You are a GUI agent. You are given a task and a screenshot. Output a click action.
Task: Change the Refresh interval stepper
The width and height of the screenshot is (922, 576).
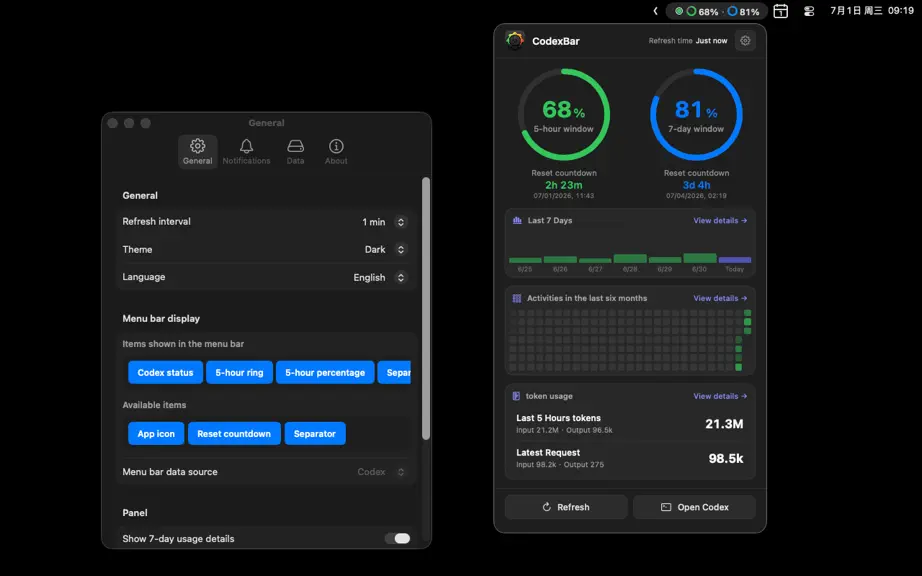400,222
